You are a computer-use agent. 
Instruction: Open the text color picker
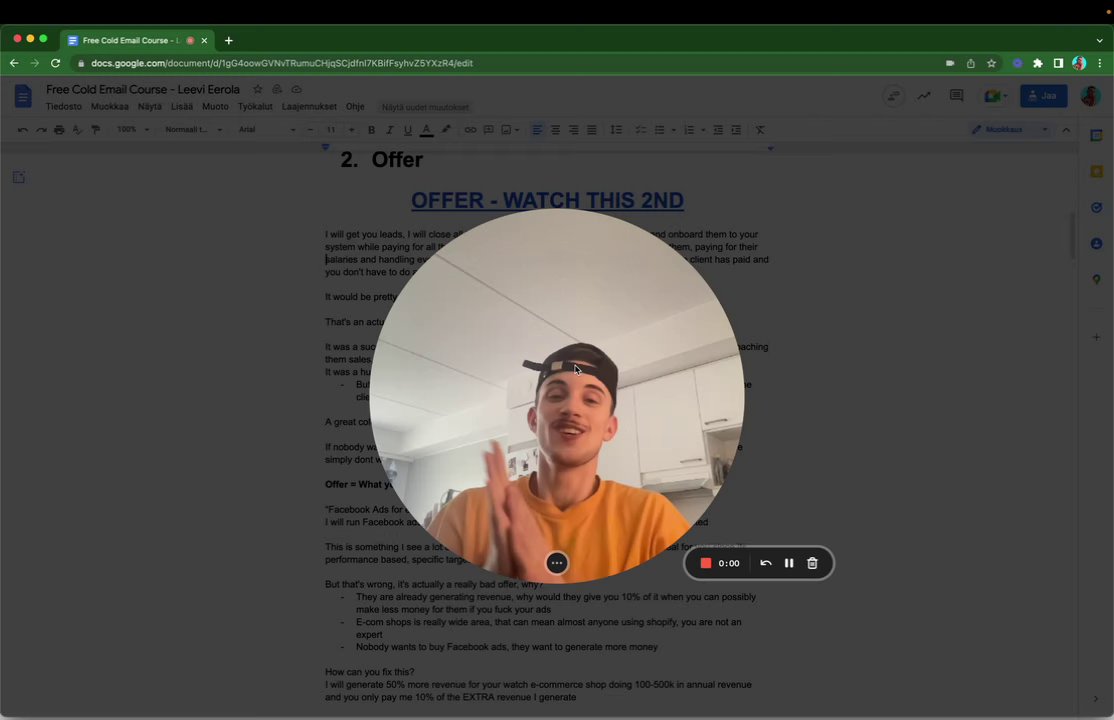point(426,130)
